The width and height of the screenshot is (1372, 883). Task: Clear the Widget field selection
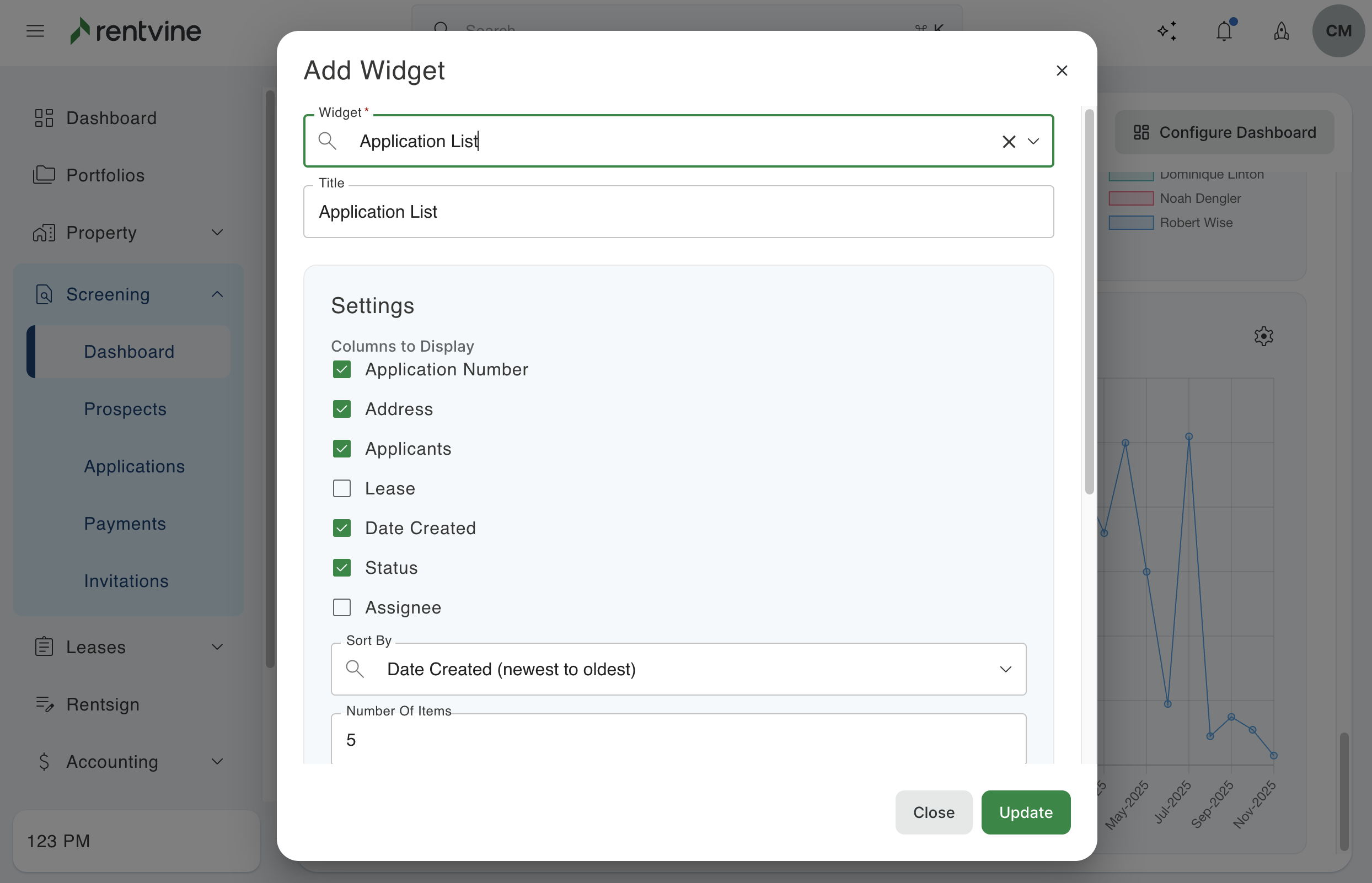click(1009, 142)
